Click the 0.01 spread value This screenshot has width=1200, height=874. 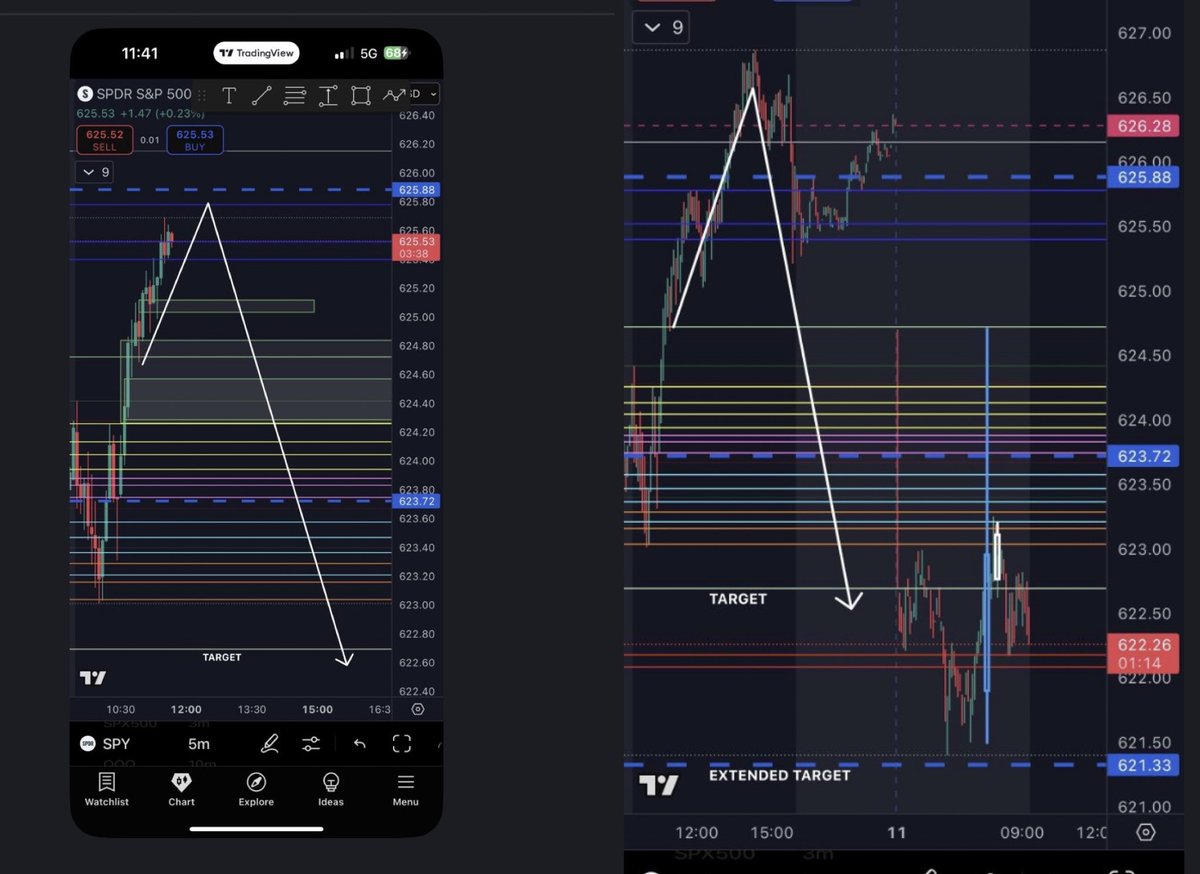(x=149, y=140)
